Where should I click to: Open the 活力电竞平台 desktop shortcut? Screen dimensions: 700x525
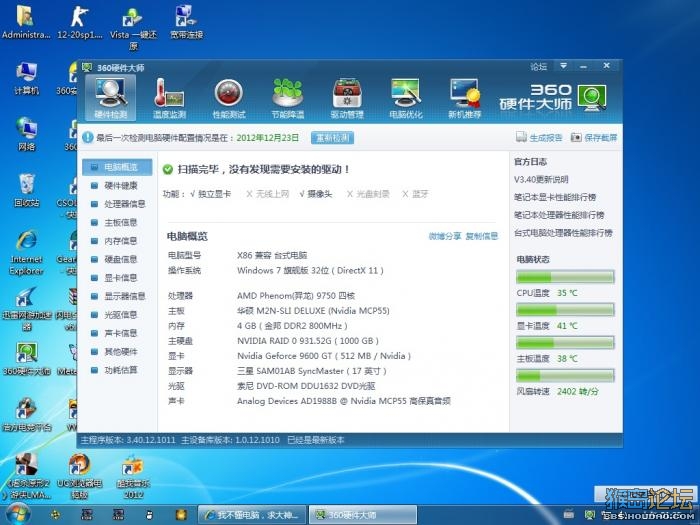pyautogui.click(x=26, y=415)
